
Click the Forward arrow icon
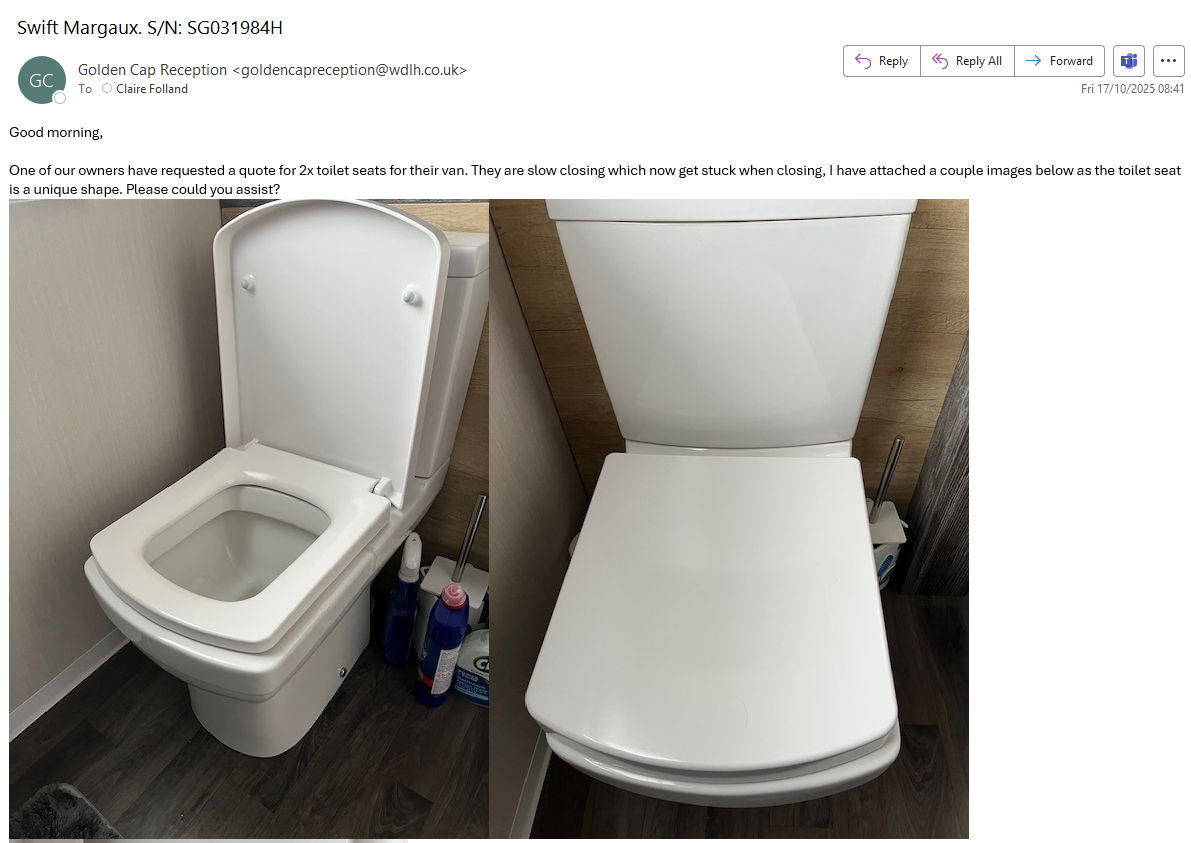[1033, 61]
